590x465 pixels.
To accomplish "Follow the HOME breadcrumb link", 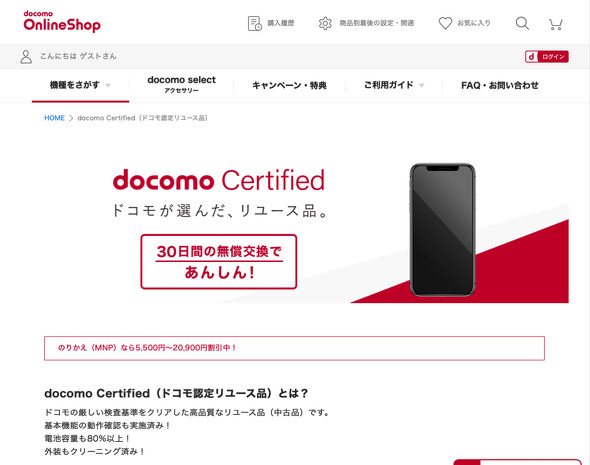I will [55, 118].
